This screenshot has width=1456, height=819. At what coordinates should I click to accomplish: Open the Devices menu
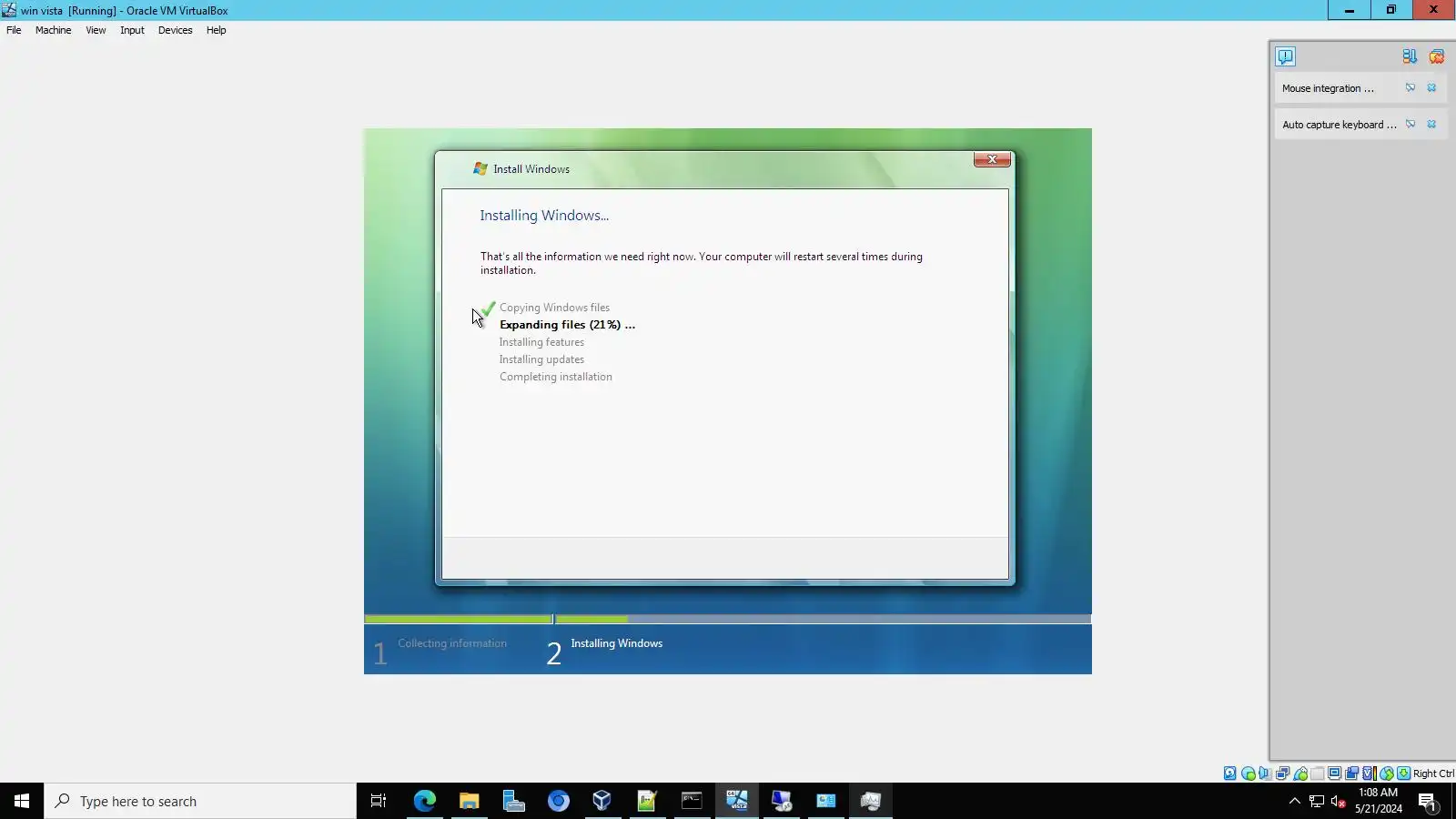tap(175, 30)
